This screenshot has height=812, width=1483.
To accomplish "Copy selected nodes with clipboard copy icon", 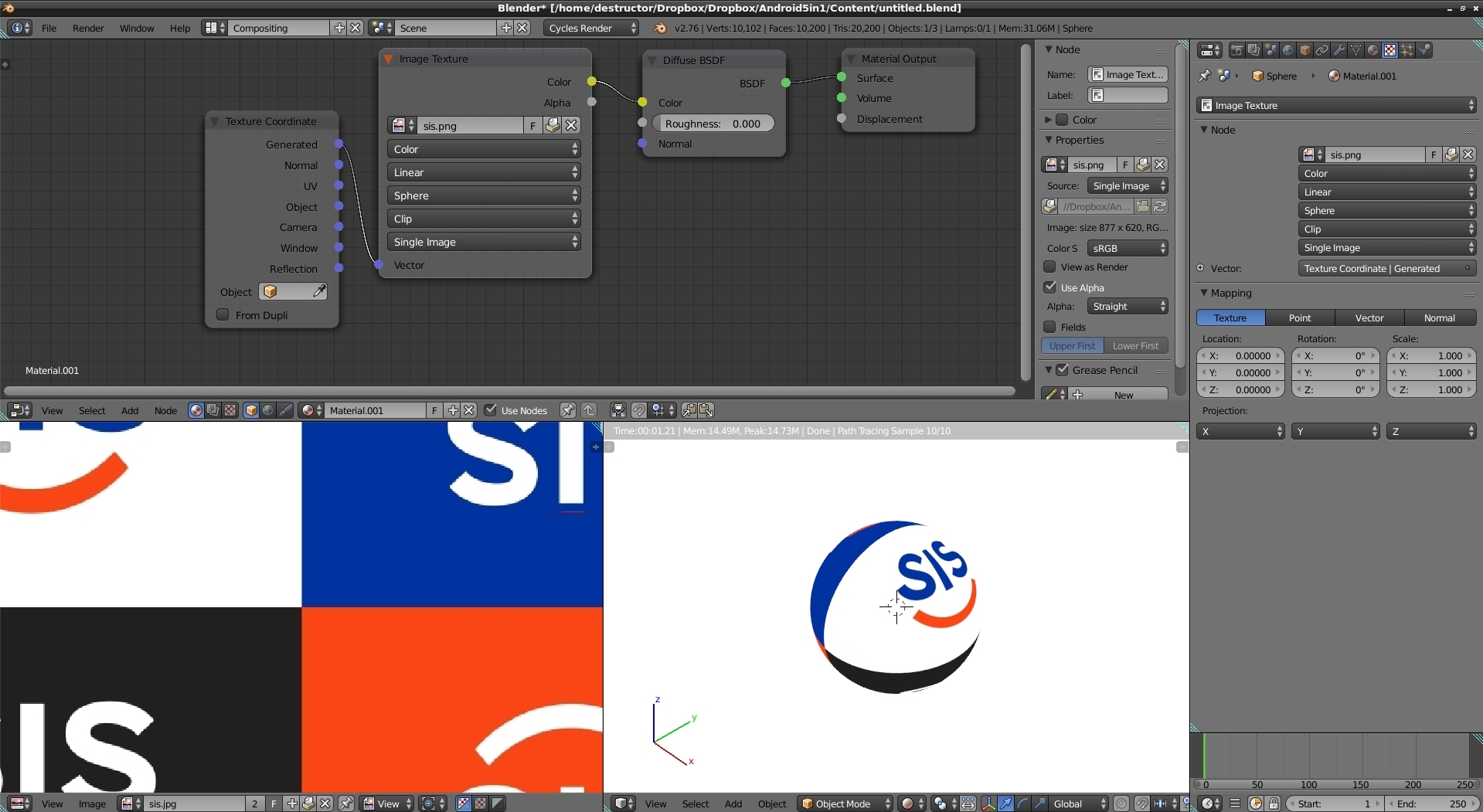I will tap(689, 410).
